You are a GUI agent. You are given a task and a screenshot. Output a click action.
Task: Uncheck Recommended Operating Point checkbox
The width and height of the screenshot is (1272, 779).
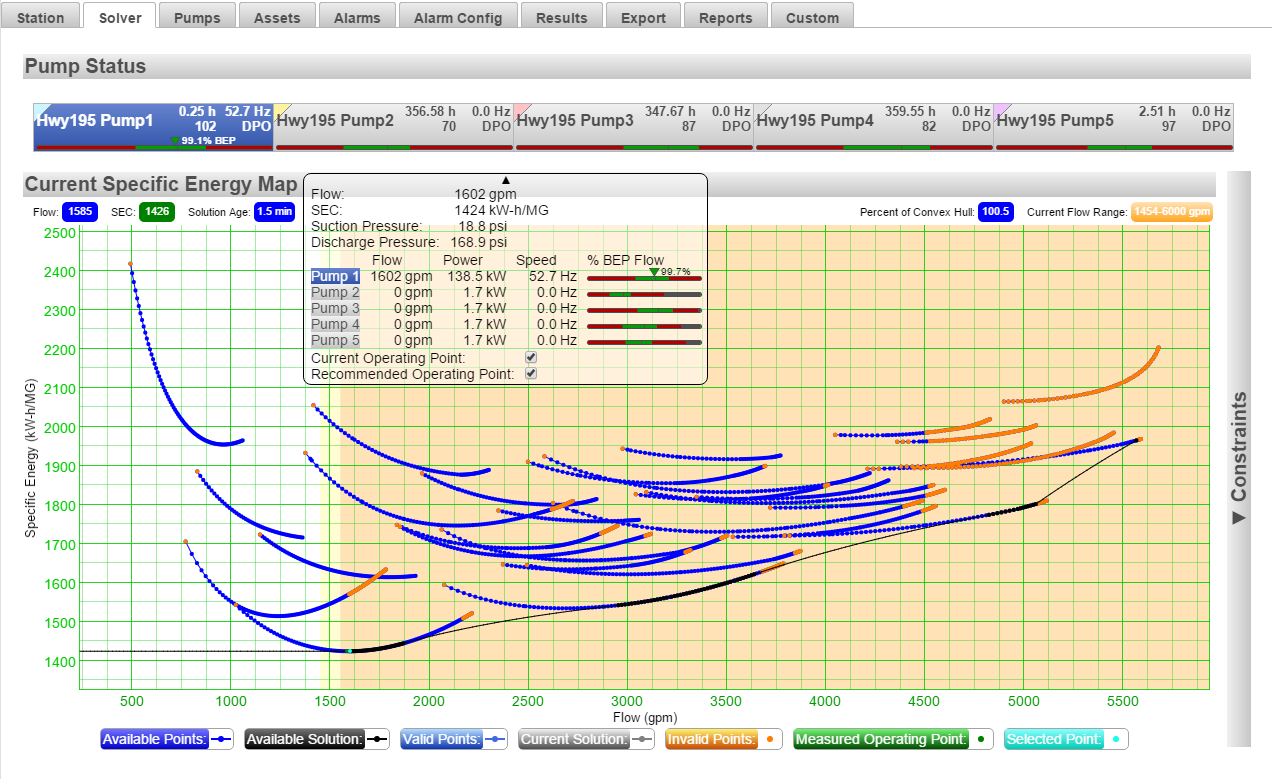point(531,373)
